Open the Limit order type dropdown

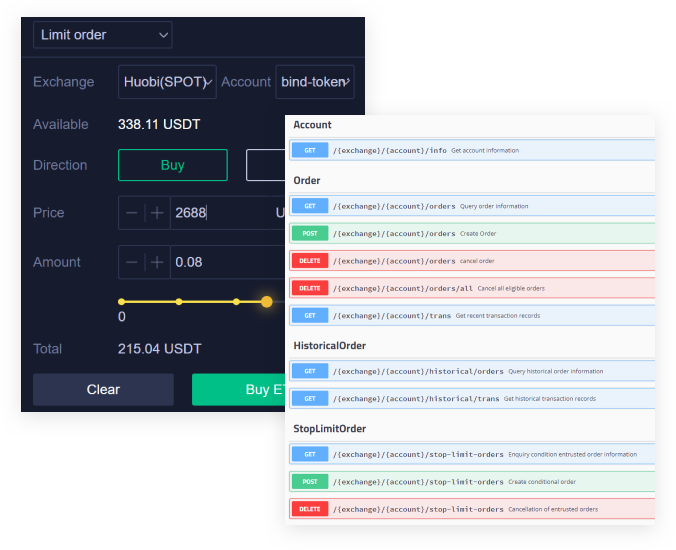[x=103, y=35]
